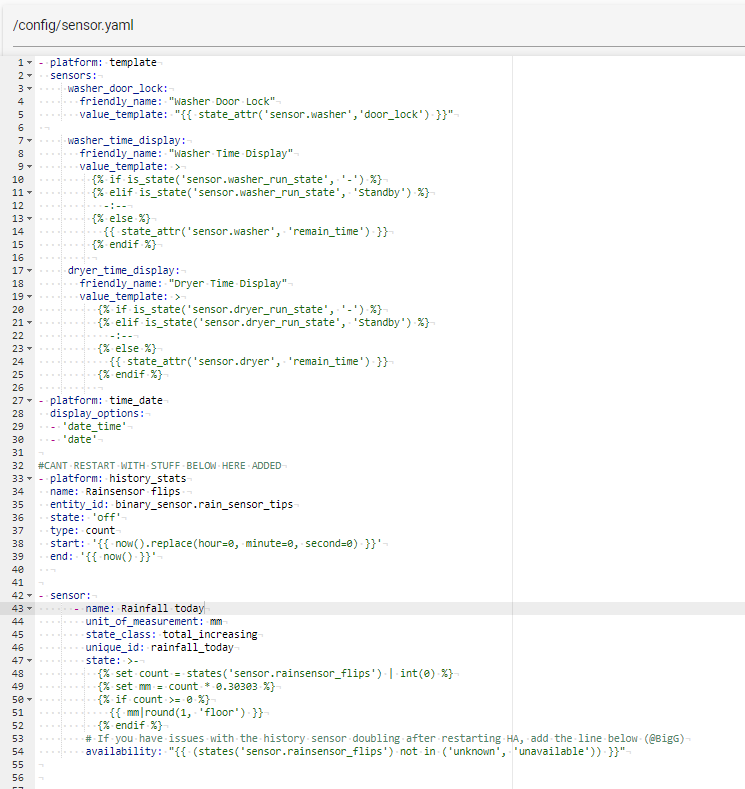Fold the display_options list on line 28
This screenshot has height=789, width=745.
pos(29,413)
